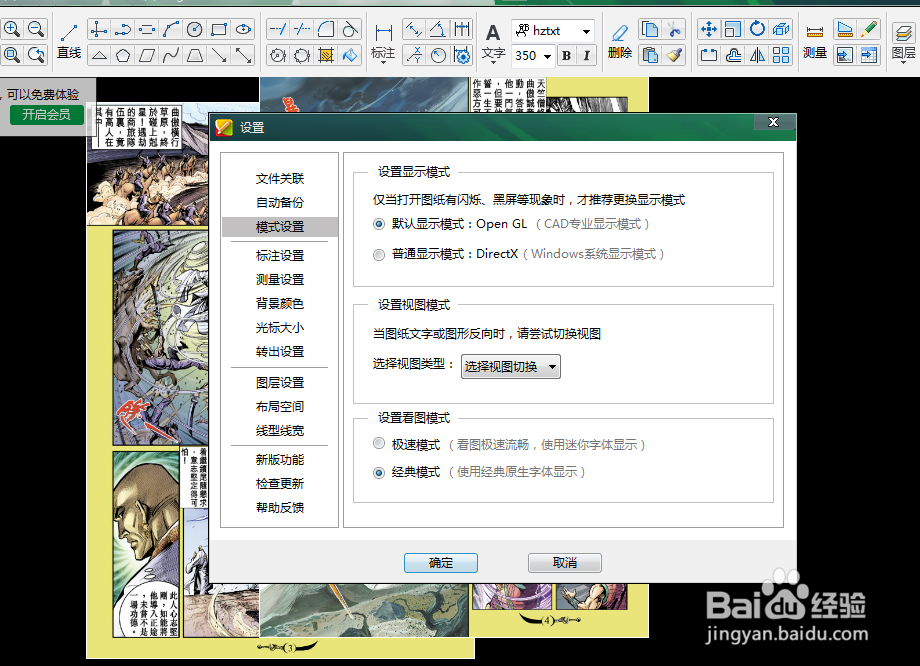
Task: Click the mirror tool icon
Action: click(757, 56)
